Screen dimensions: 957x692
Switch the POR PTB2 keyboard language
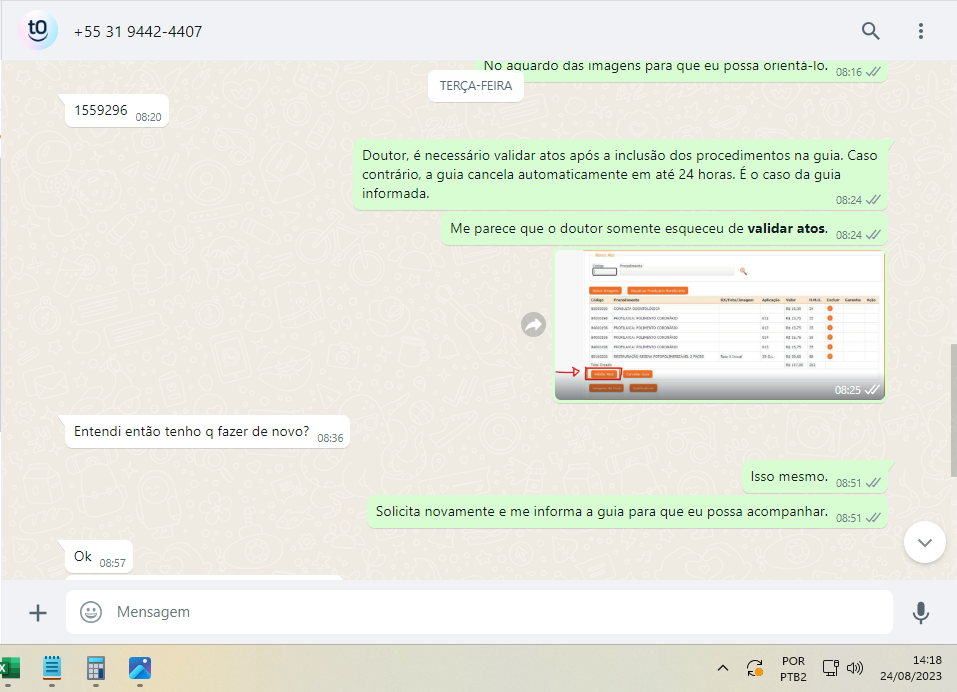793,669
